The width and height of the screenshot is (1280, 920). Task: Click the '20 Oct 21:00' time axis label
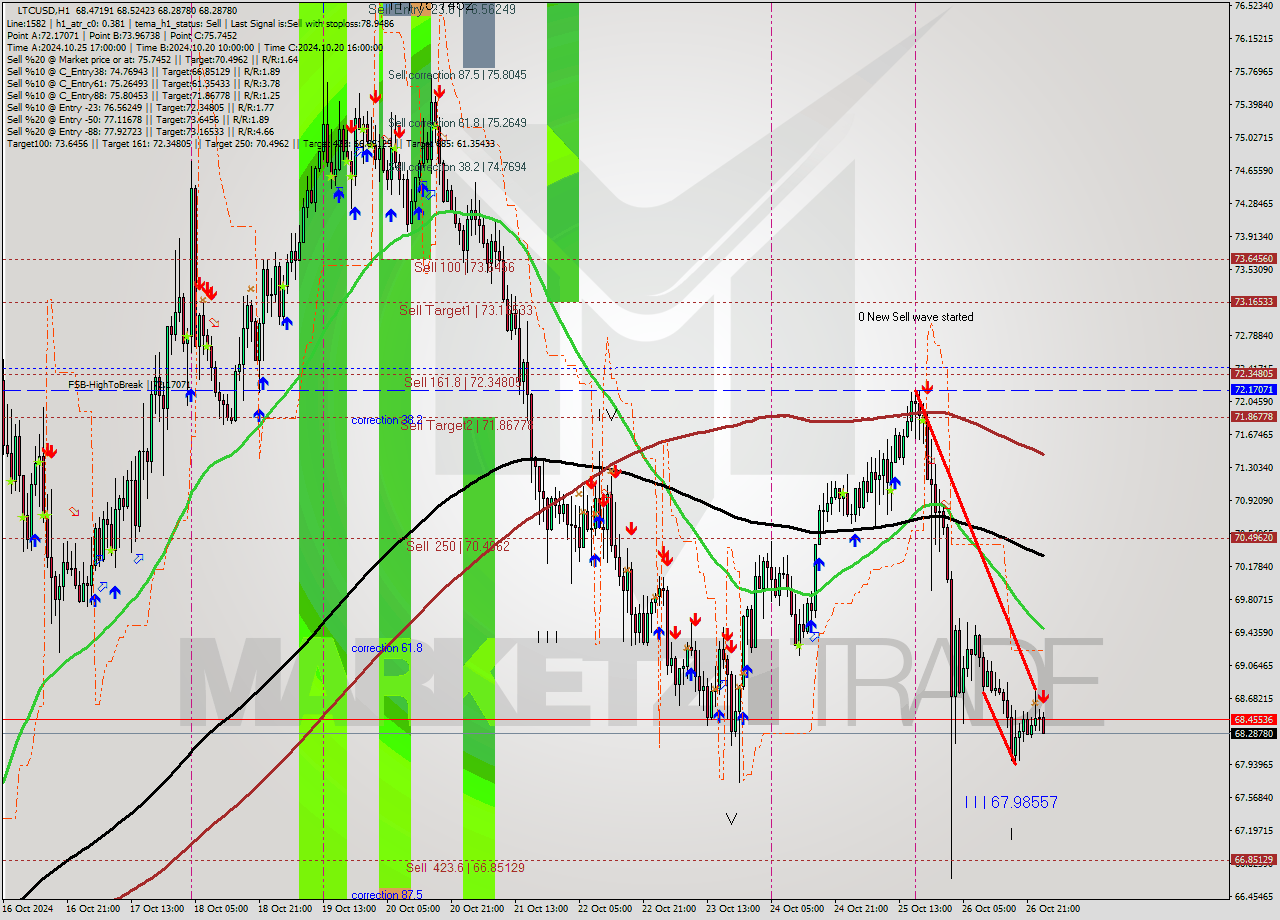point(477,909)
